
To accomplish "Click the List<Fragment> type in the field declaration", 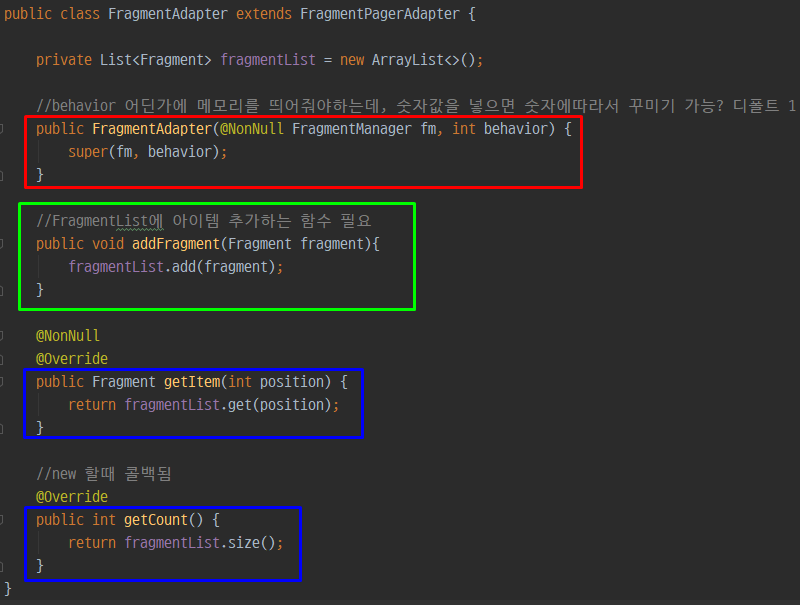I will (x=156, y=60).
